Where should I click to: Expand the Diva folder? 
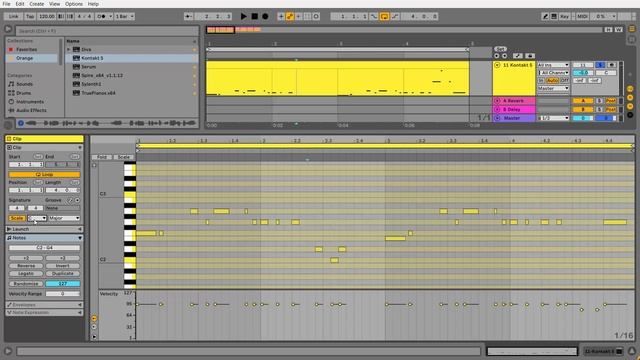click(69, 49)
